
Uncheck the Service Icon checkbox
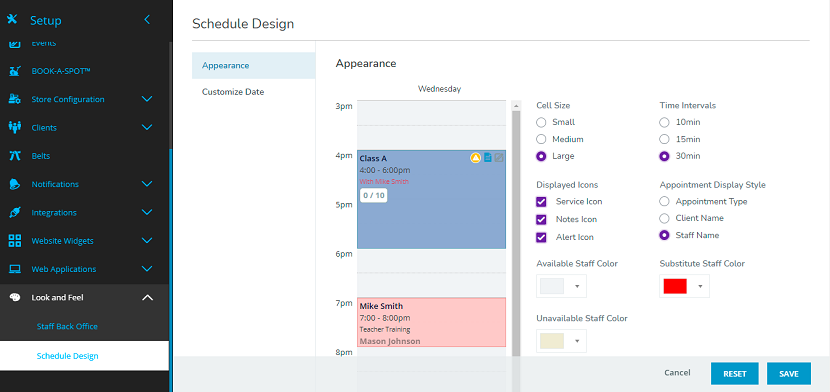tap(541, 202)
